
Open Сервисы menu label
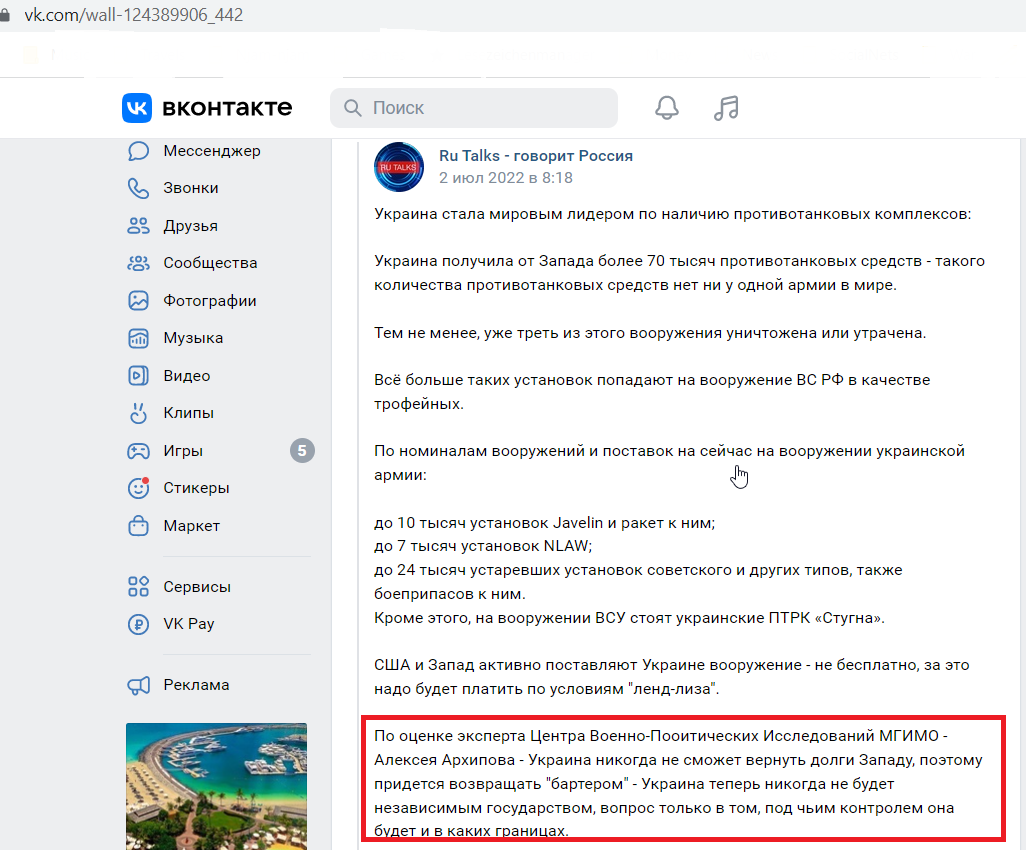point(197,586)
